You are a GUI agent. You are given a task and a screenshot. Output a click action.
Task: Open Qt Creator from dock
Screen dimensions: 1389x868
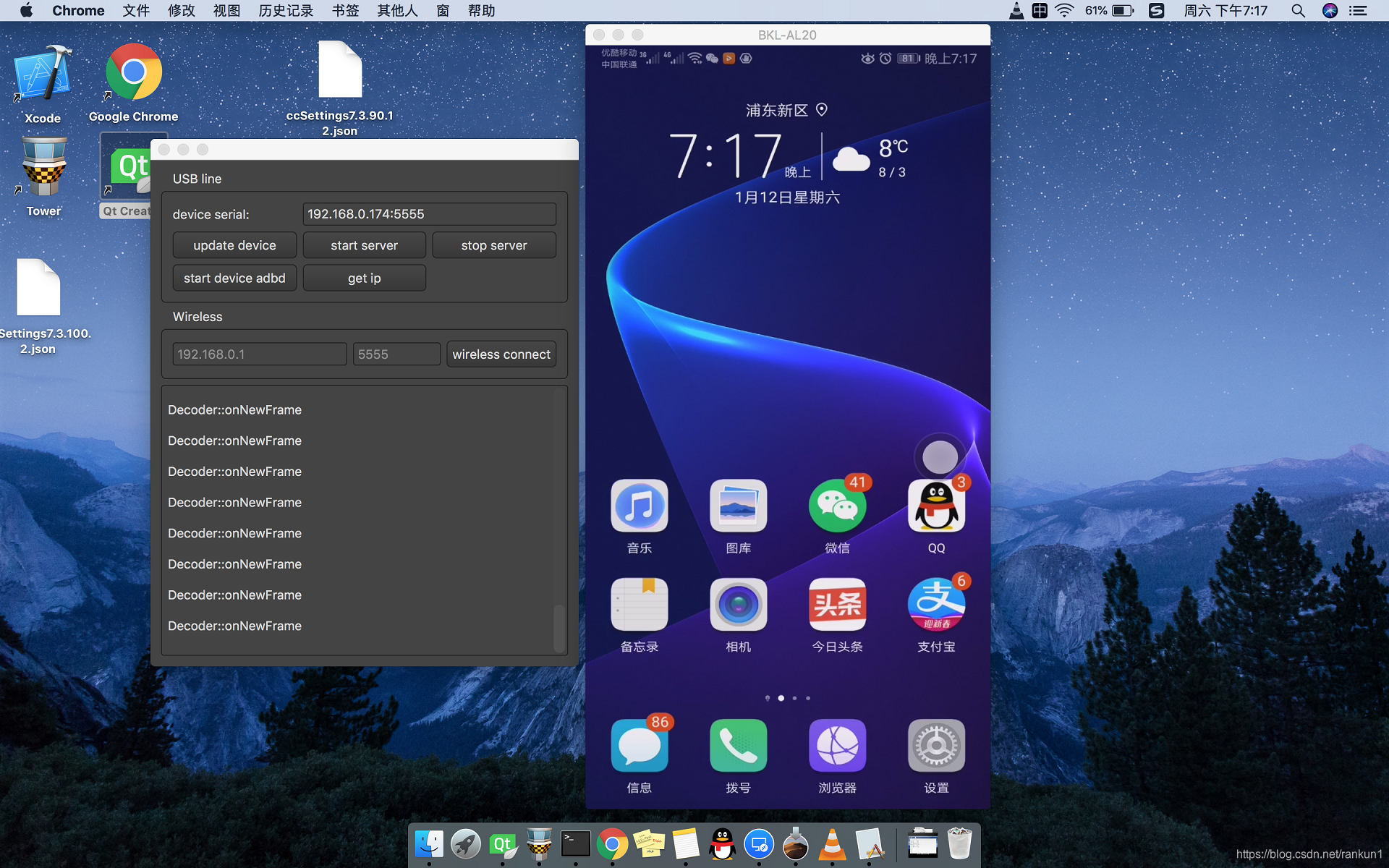[x=503, y=843]
